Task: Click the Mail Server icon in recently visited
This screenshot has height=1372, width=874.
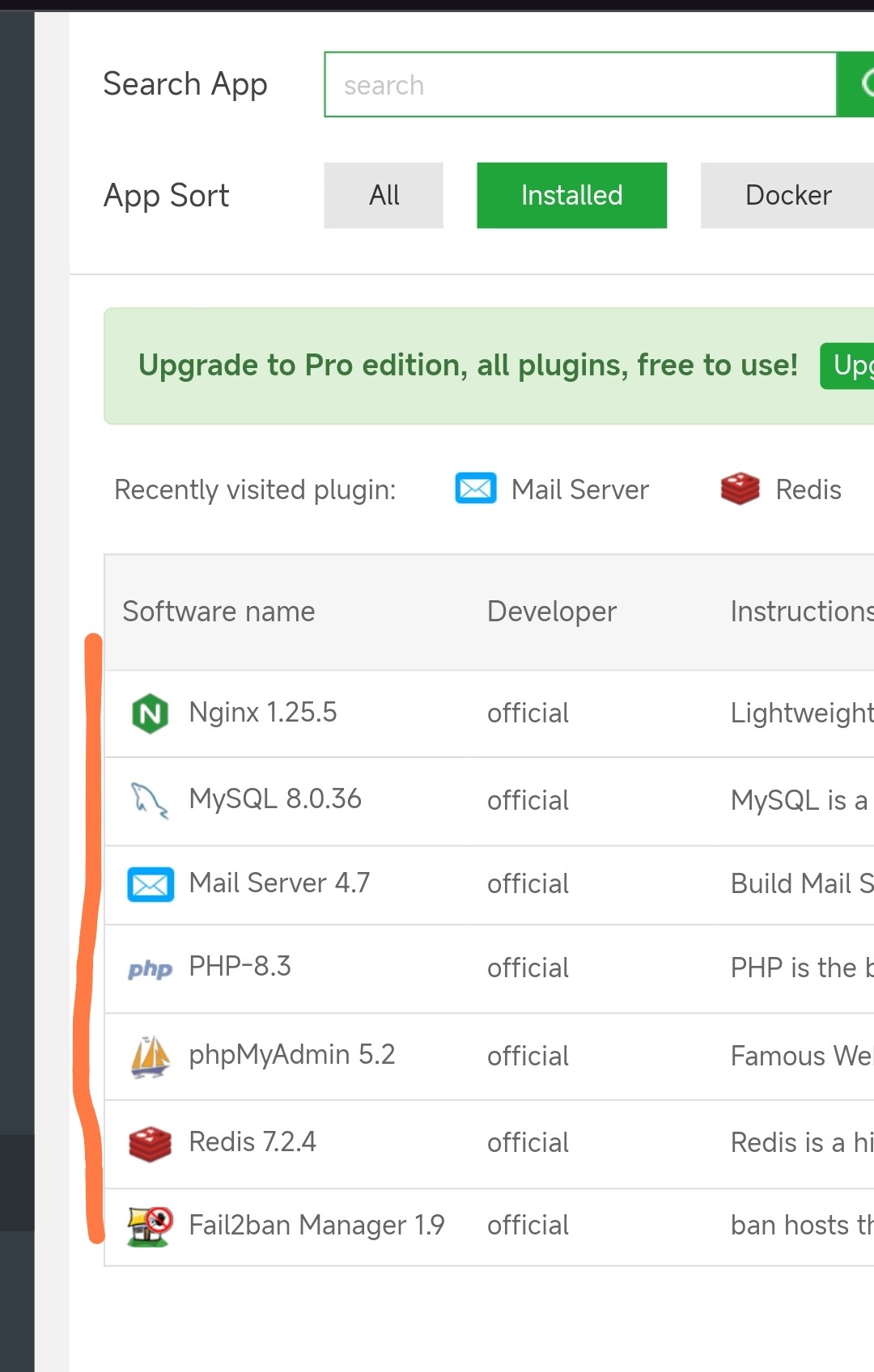Action: click(x=476, y=489)
